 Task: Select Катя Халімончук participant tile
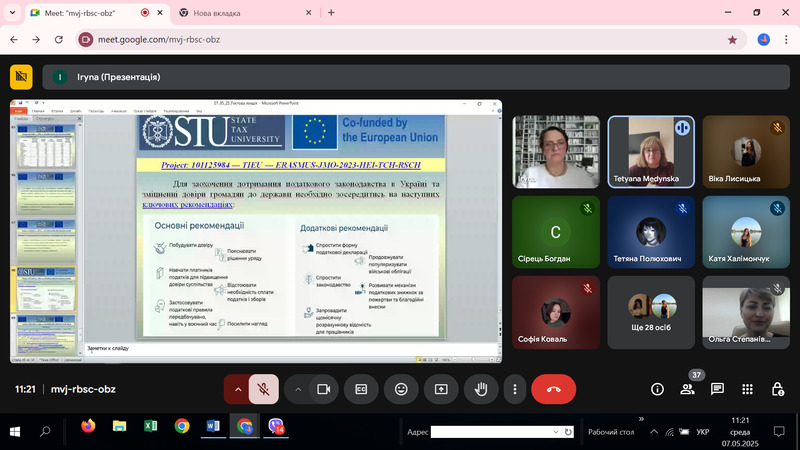(x=746, y=232)
